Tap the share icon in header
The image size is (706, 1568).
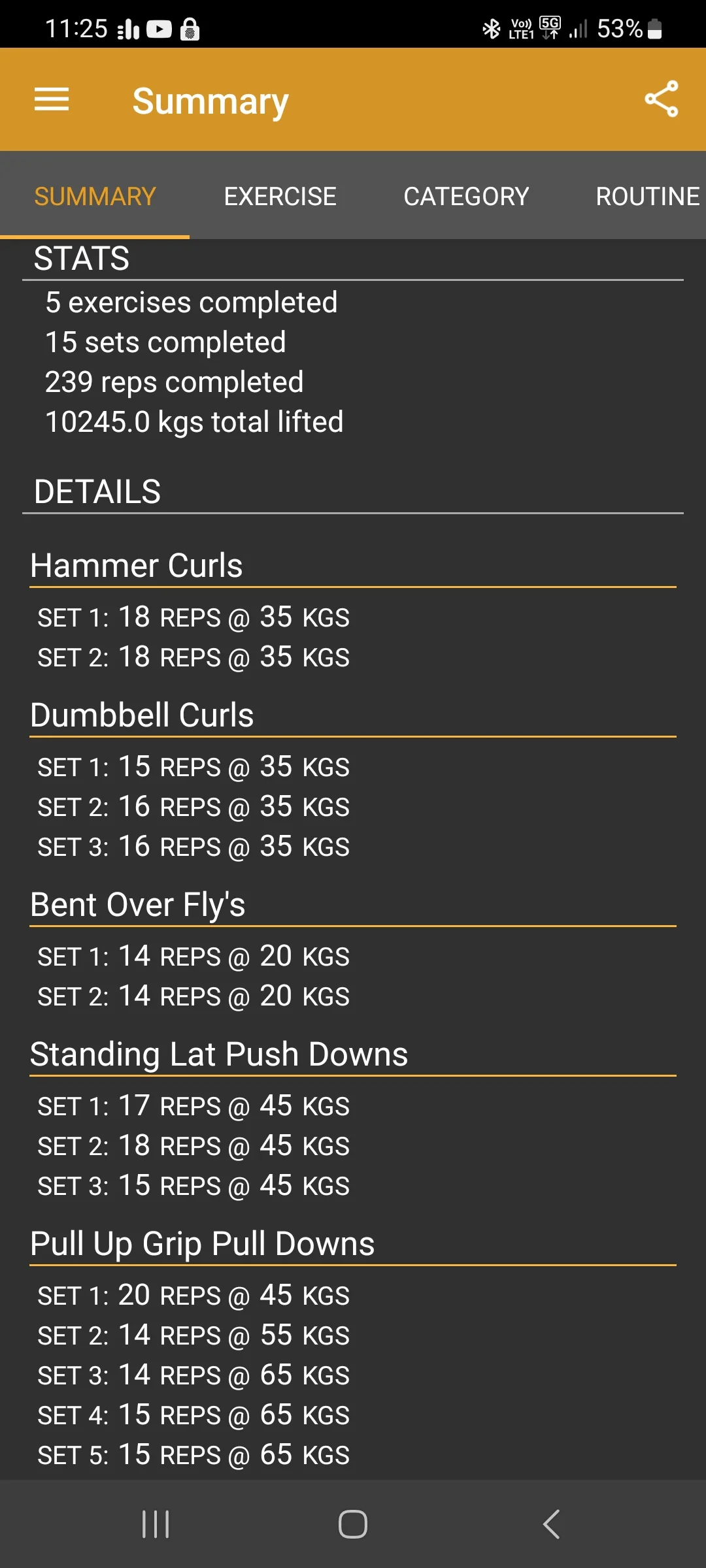click(661, 99)
